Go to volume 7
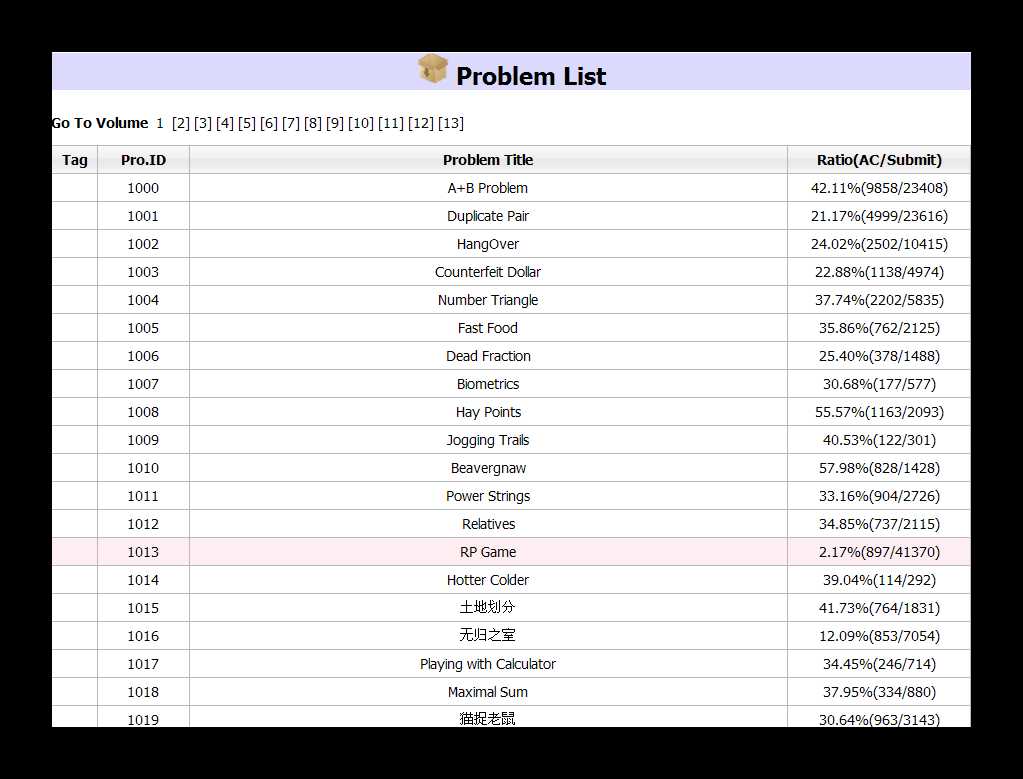The height and width of the screenshot is (779, 1023). click(x=291, y=123)
